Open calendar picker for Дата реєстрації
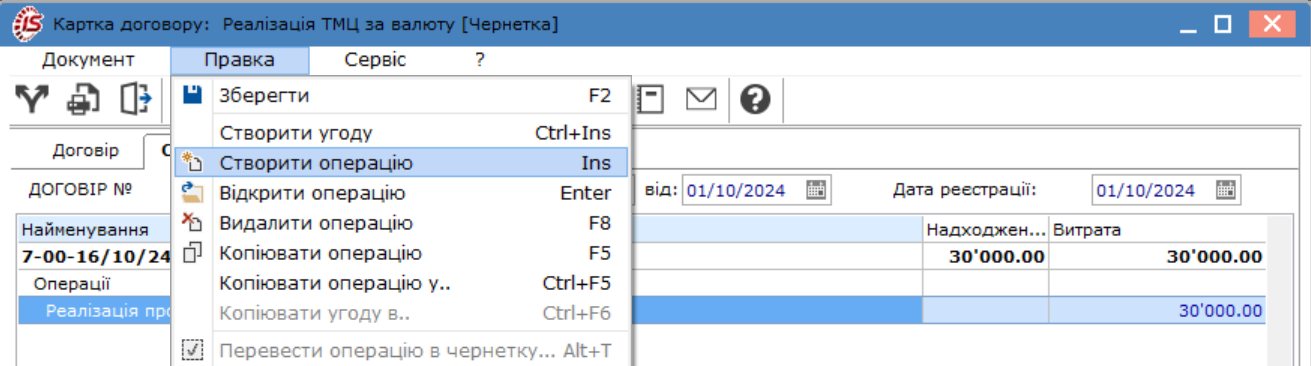Viewport: 1311px width, 366px height. (1226, 190)
